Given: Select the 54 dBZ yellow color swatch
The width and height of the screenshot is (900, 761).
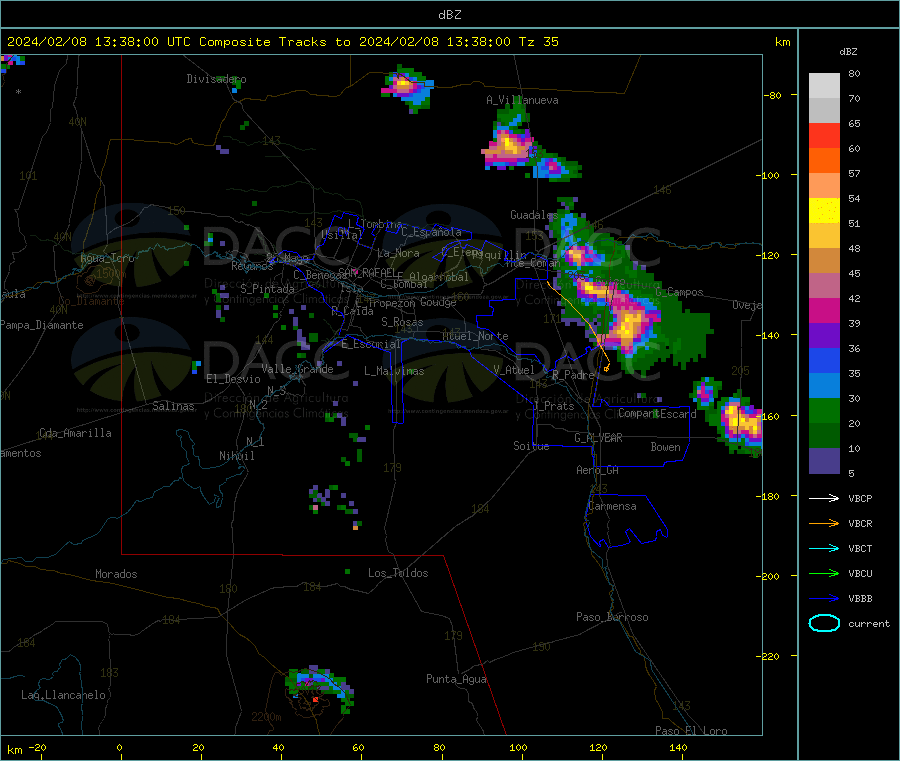Looking at the screenshot, I should pos(824,211).
